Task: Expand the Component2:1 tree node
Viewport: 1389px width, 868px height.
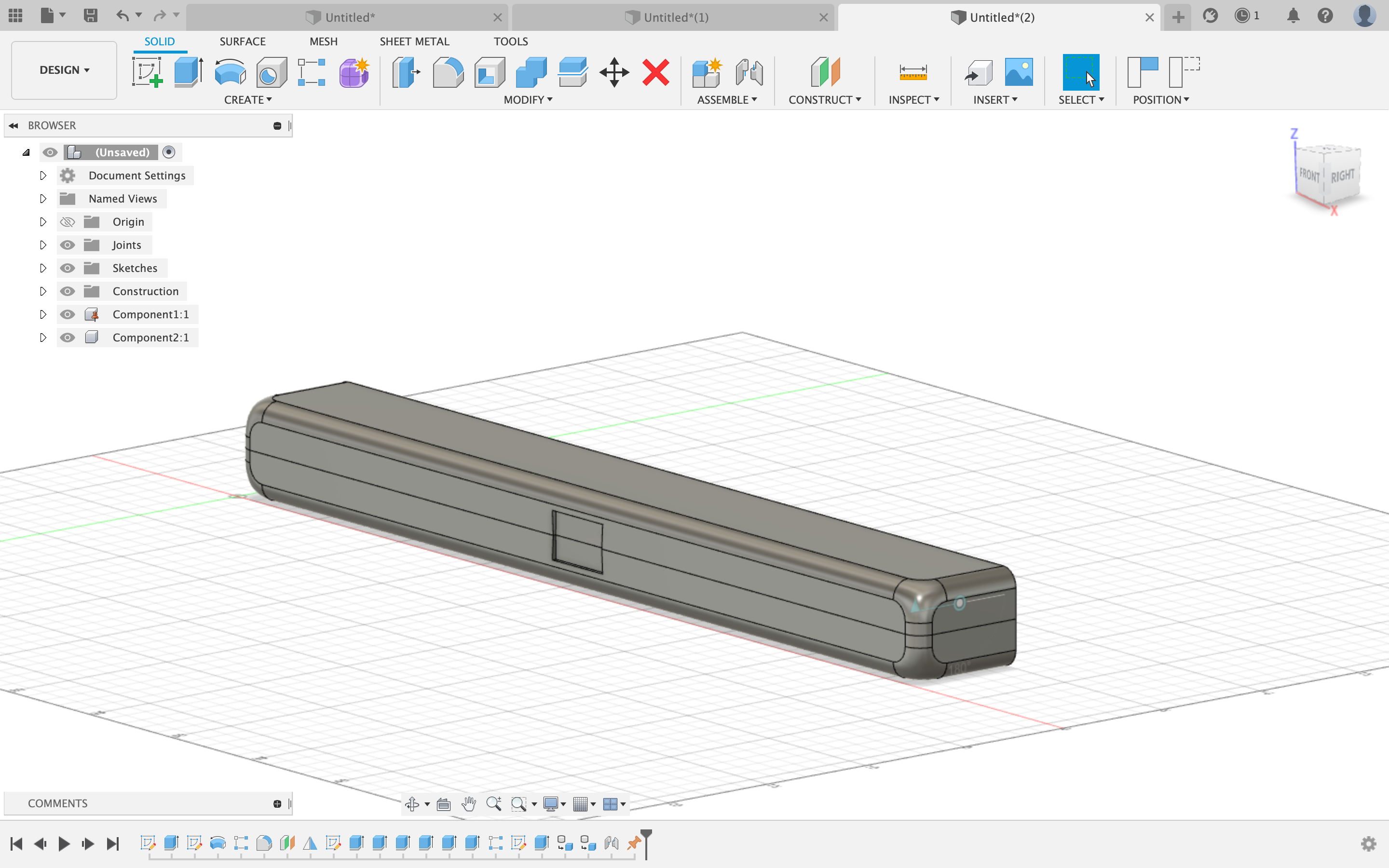Action: [43, 338]
